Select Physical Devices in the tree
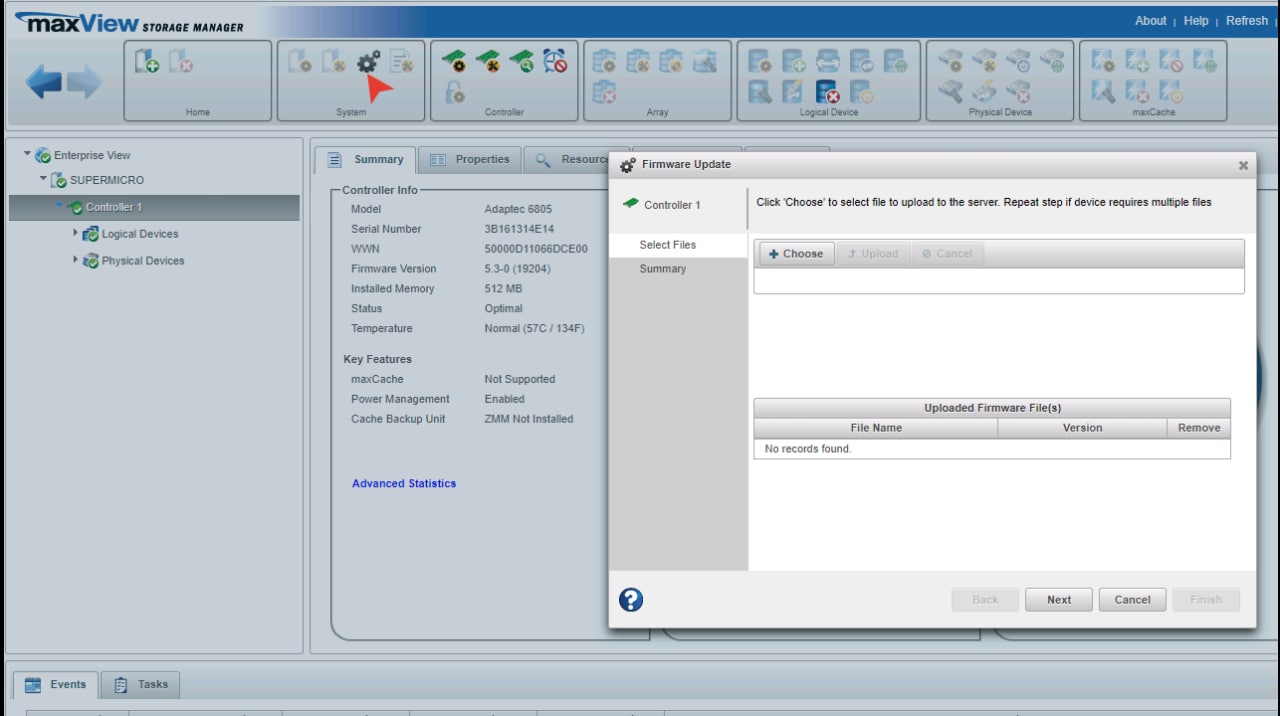This screenshot has width=1280, height=716. (x=143, y=261)
